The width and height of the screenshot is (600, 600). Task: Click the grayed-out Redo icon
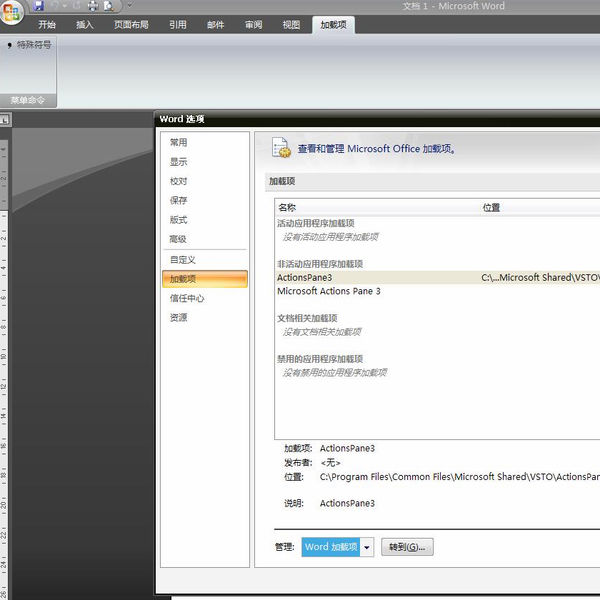point(76,5)
